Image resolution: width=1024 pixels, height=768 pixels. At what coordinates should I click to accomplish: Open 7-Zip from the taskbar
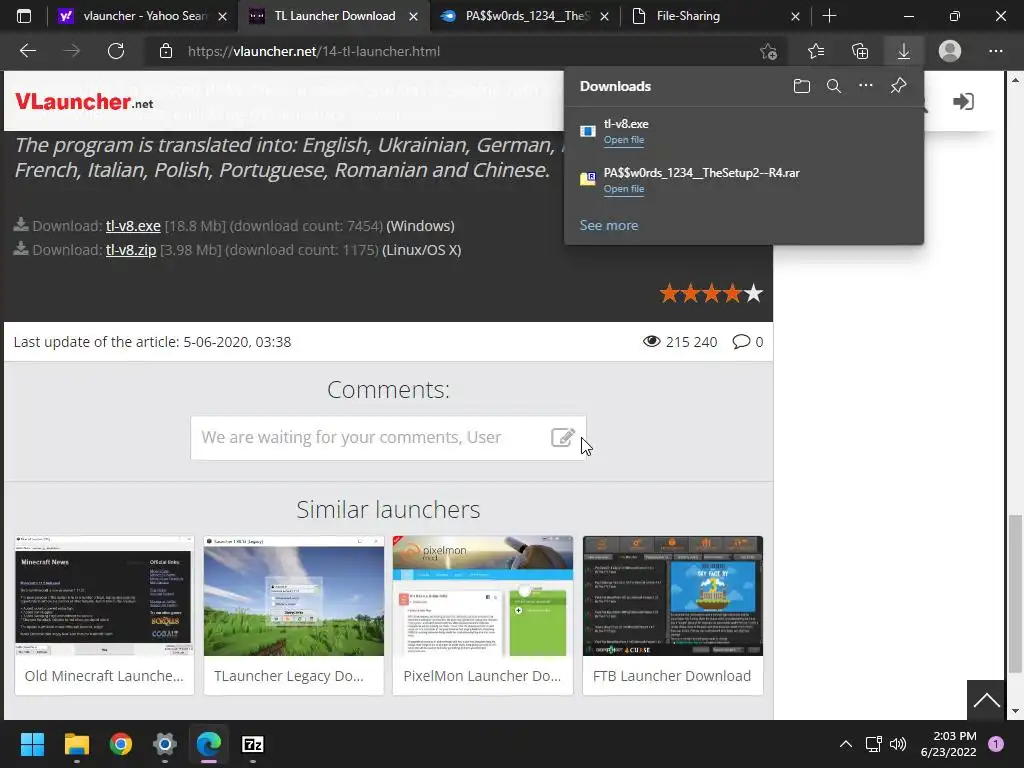253,744
